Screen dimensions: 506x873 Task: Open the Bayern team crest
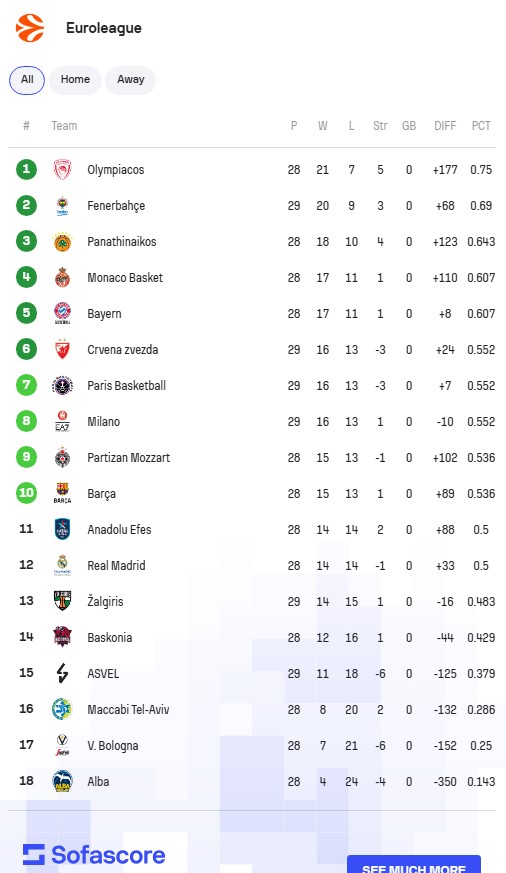tap(62, 313)
